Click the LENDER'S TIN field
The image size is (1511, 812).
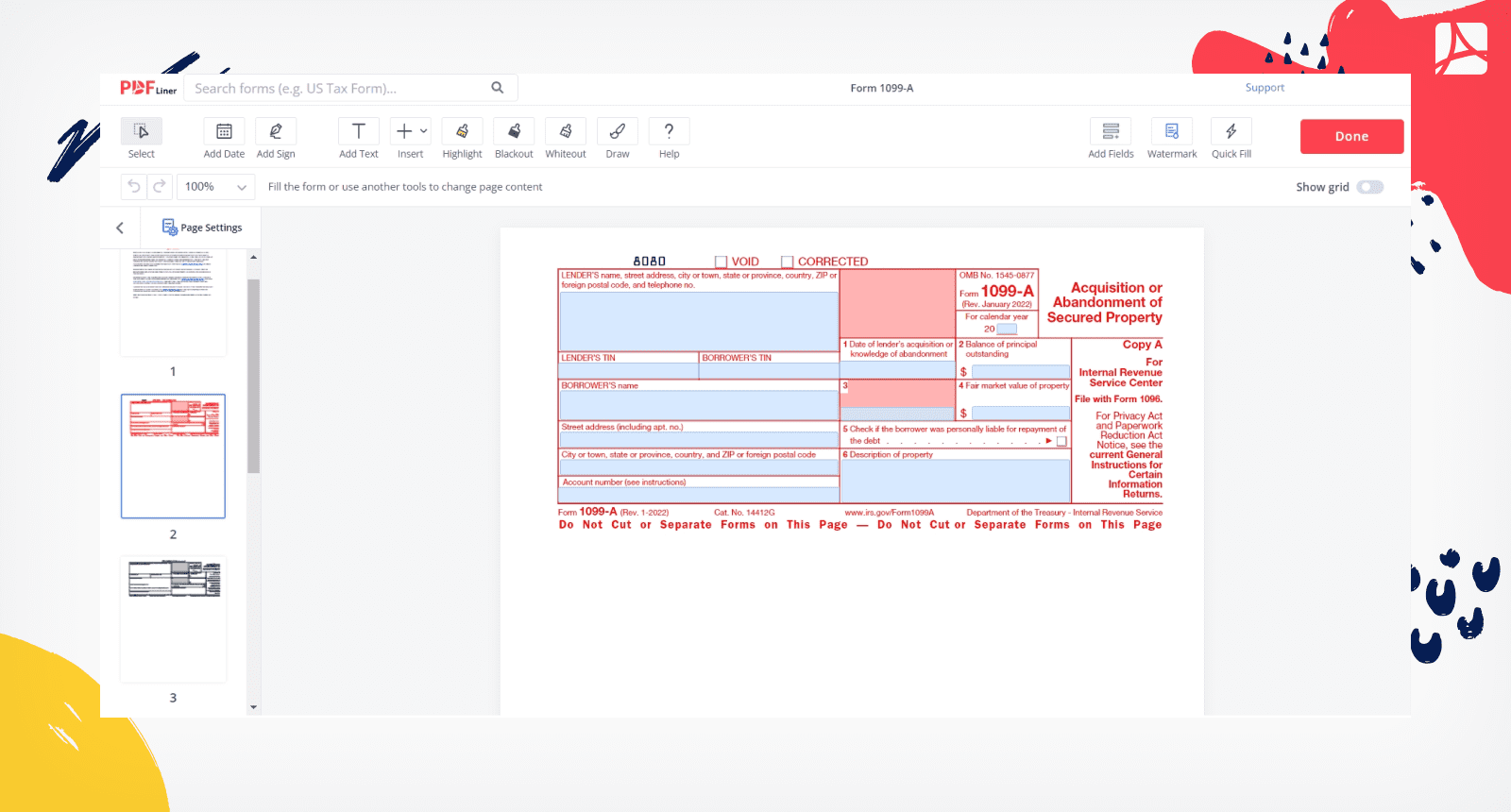tap(629, 371)
